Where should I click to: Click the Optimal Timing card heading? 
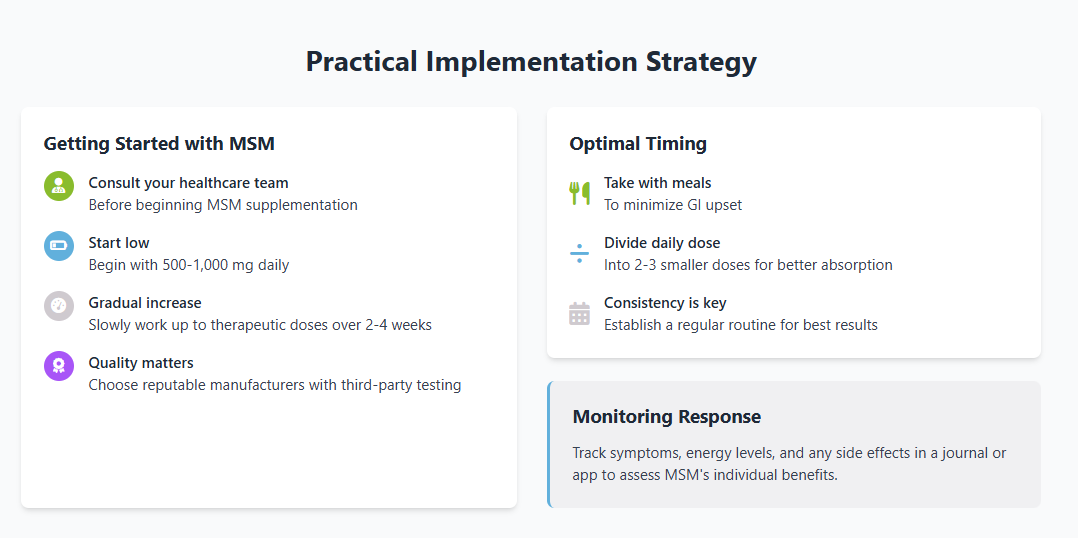[x=638, y=144]
